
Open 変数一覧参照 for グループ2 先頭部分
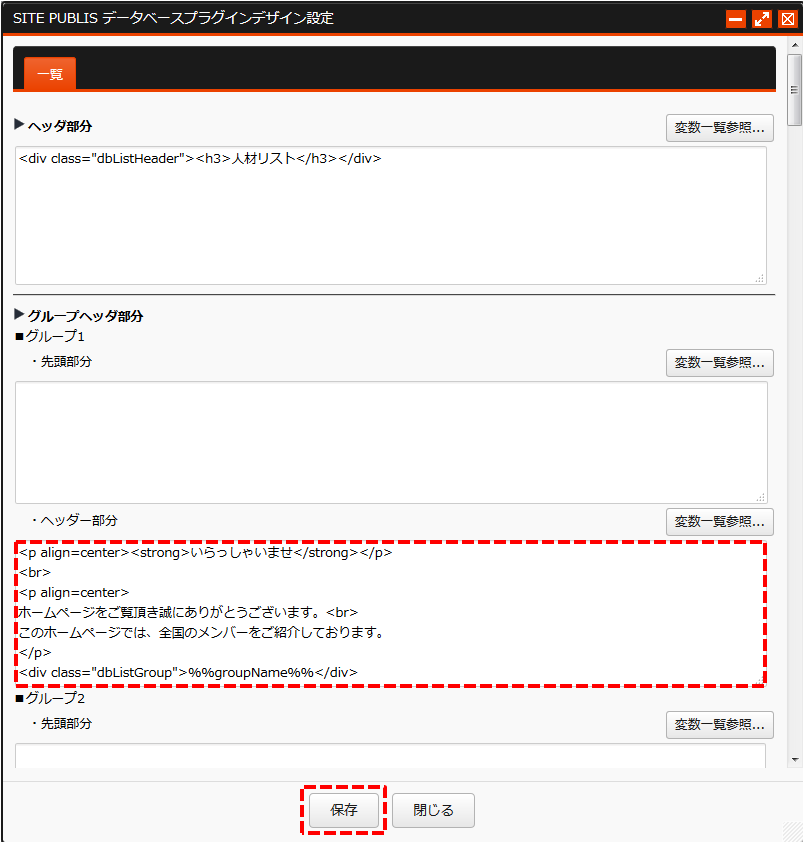point(720,725)
